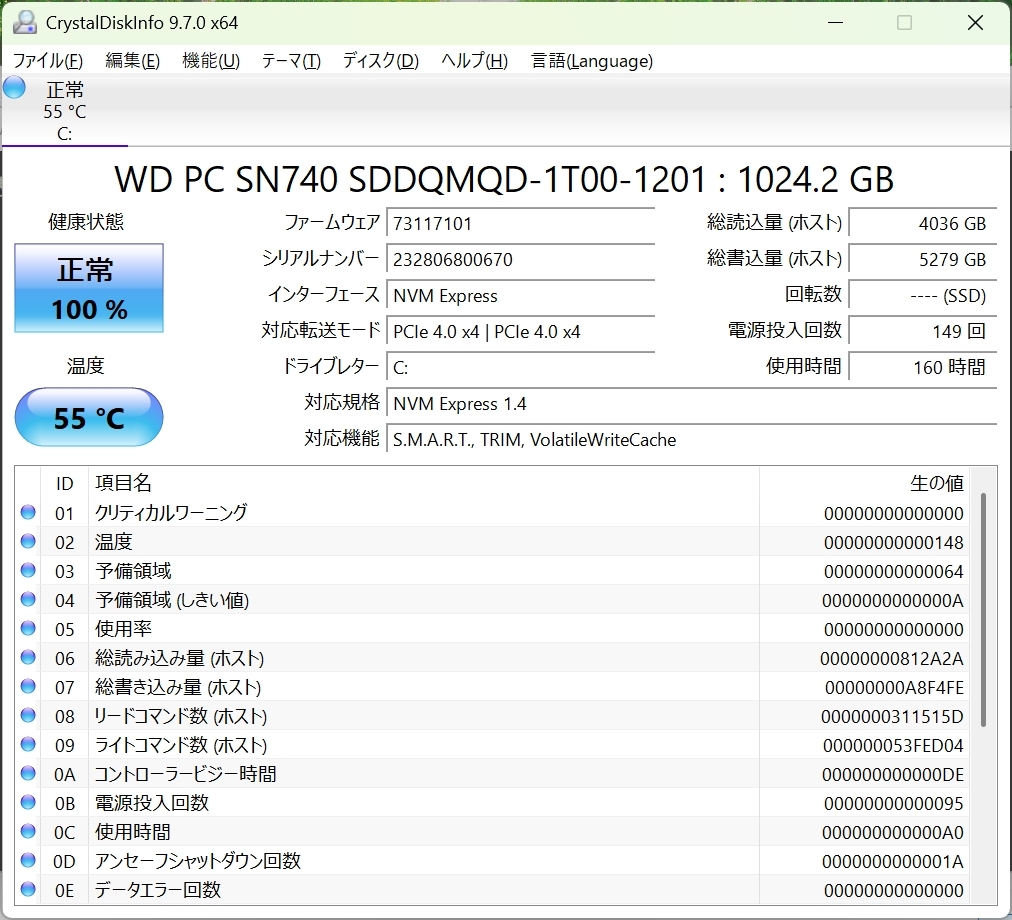Image resolution: width=1012 pixels, height=920 pixels.
Task: Select the C: drive indicator in the drive bar
Action: pos(63,110)
